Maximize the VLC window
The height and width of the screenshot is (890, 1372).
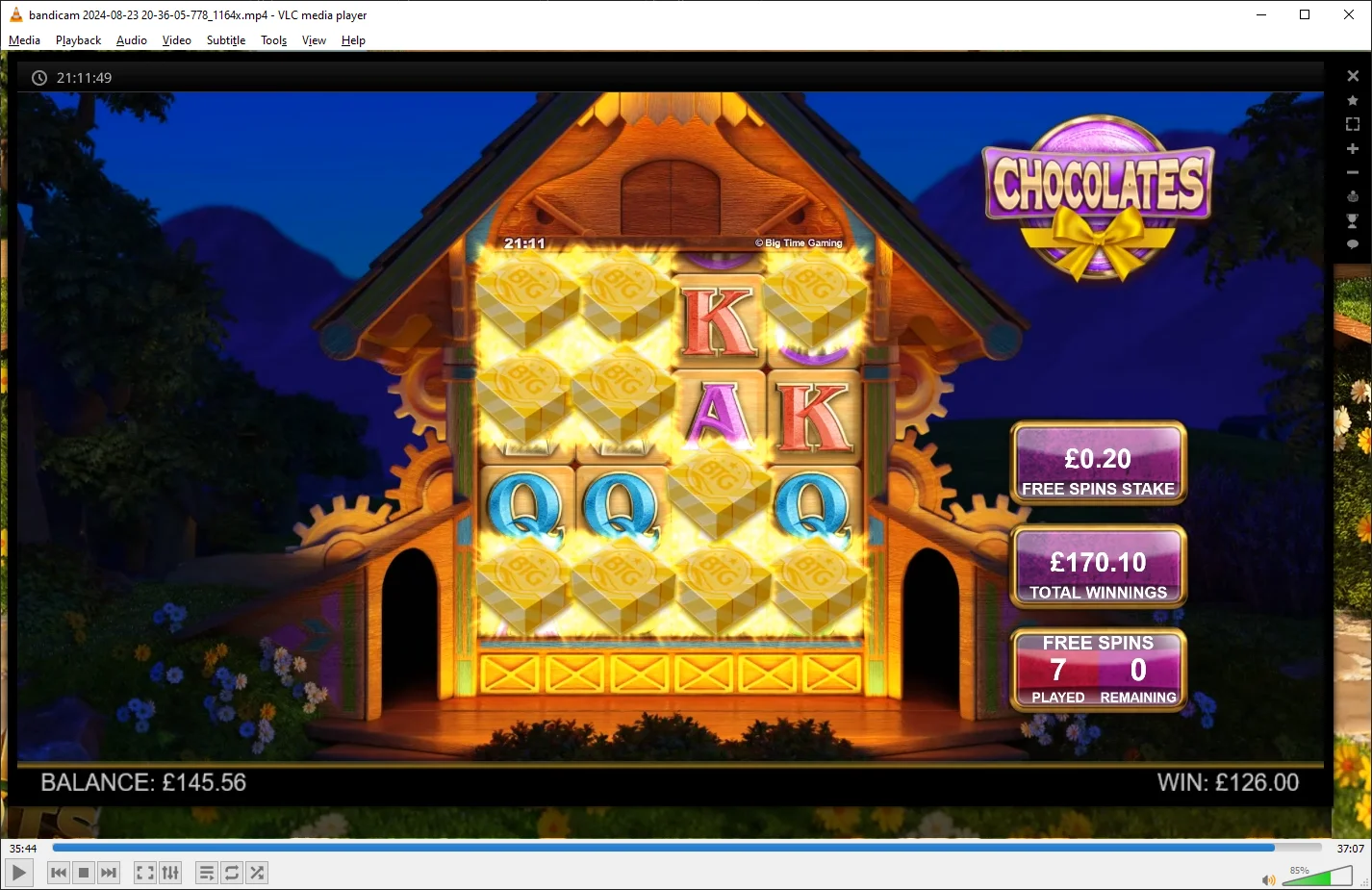(1305, 14)
